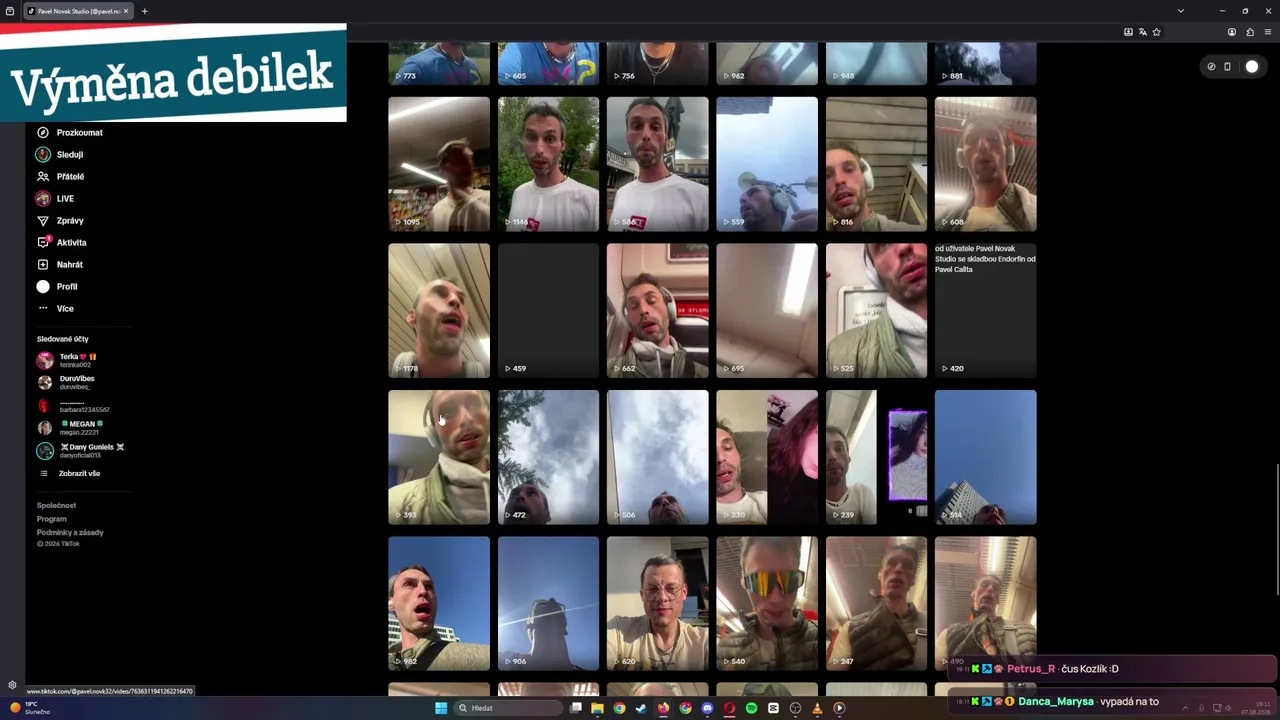Screen dimensions: 1280x720
Task: Open the video with 695 views
Action: pos(767,311)
